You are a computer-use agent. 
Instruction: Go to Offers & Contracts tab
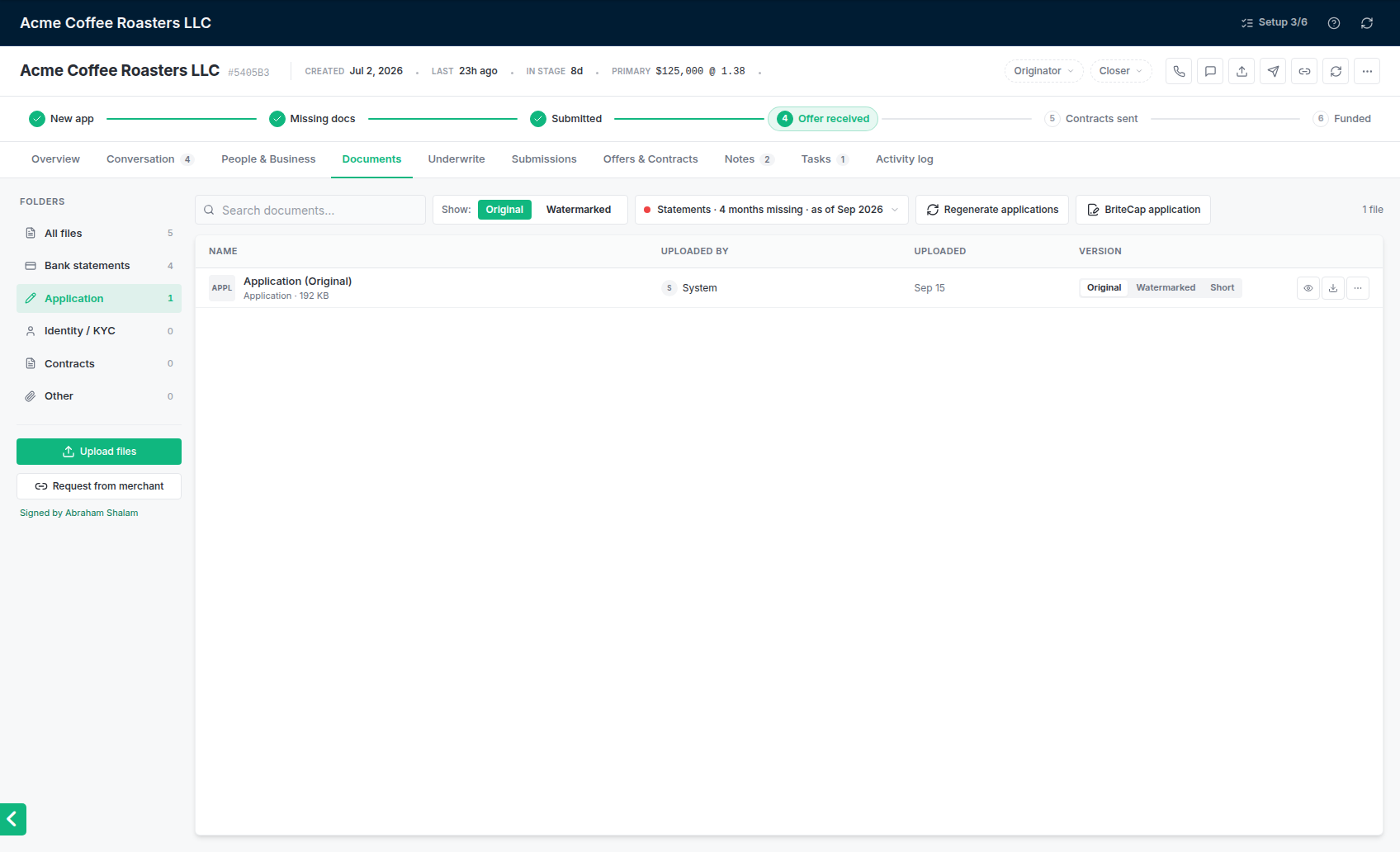point(650,159)
